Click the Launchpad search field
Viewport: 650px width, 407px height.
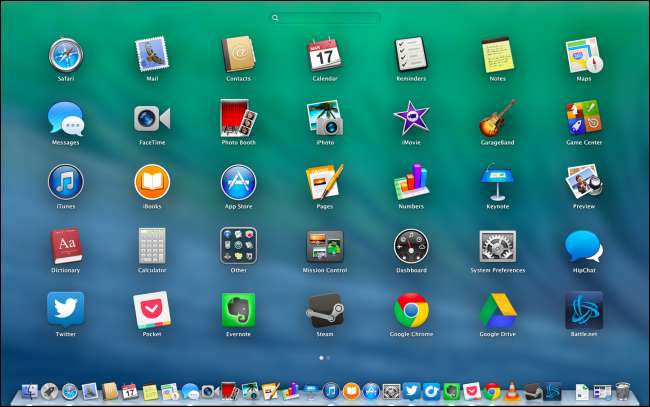click(325, 18)
